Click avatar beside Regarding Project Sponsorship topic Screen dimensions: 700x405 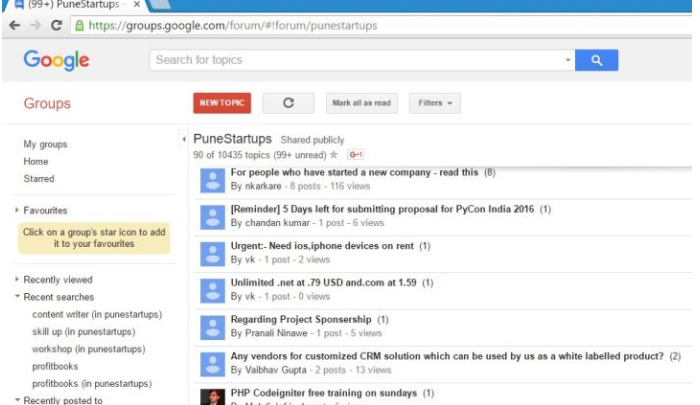point(212,328)
